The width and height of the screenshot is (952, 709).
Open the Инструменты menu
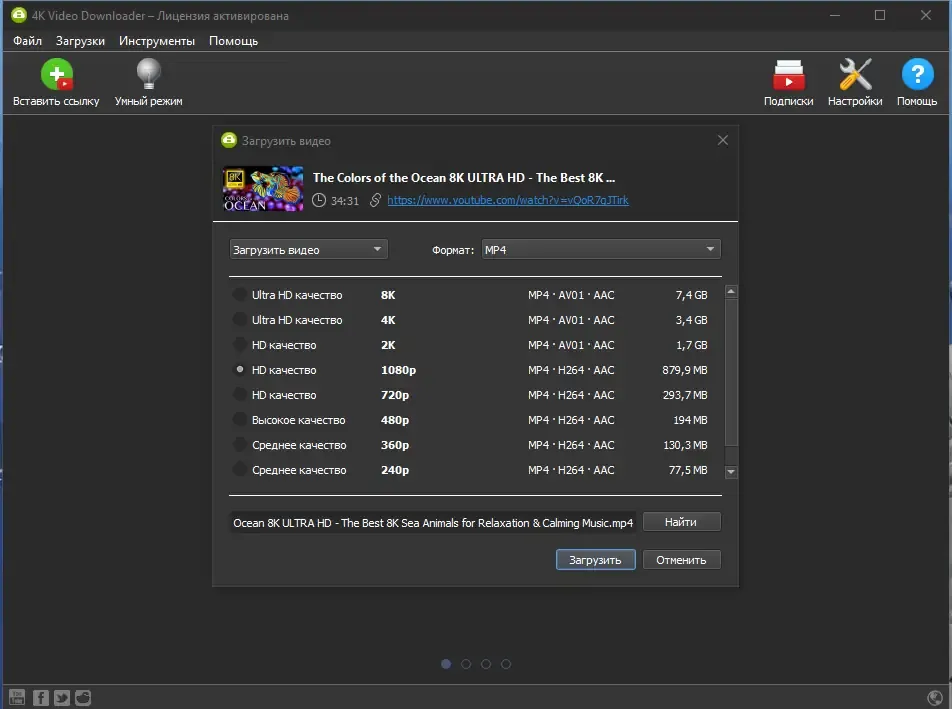pyautogui.click(x=157, y=41)
